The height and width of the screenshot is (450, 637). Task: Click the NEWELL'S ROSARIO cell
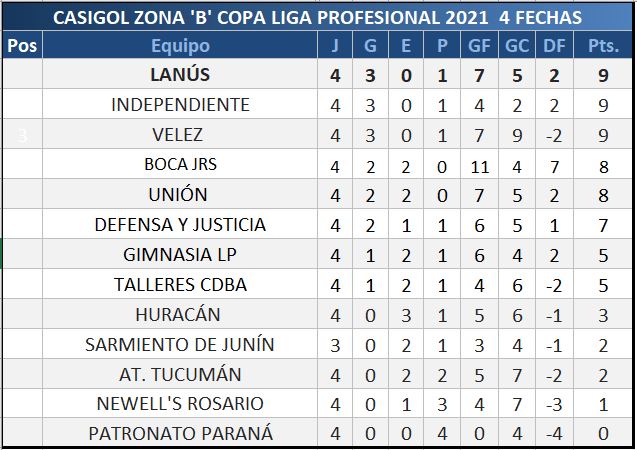[x=181, y=404]
